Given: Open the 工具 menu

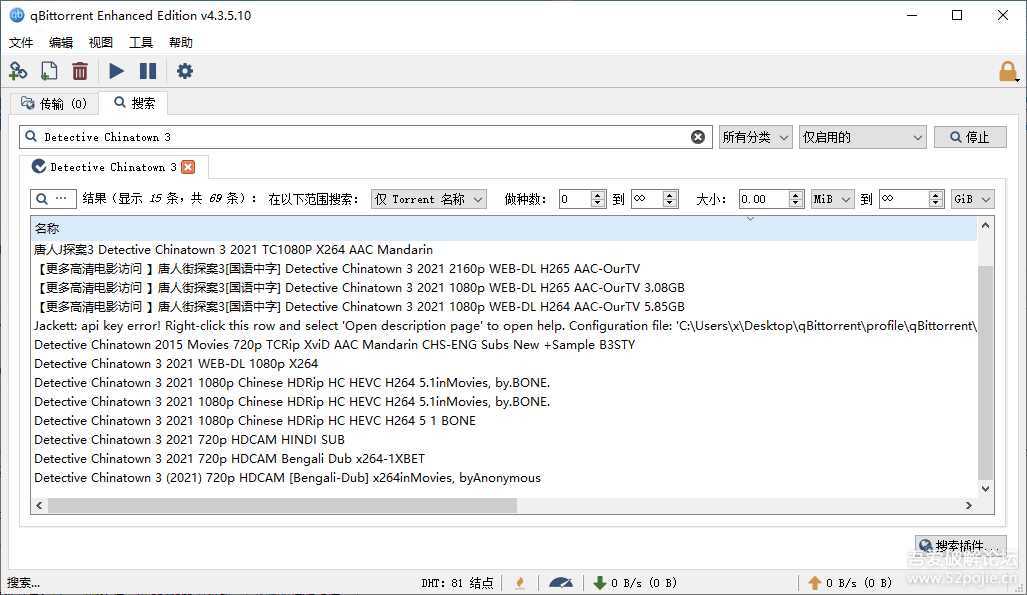Looking at the screenshot, I should coord(141,43).
